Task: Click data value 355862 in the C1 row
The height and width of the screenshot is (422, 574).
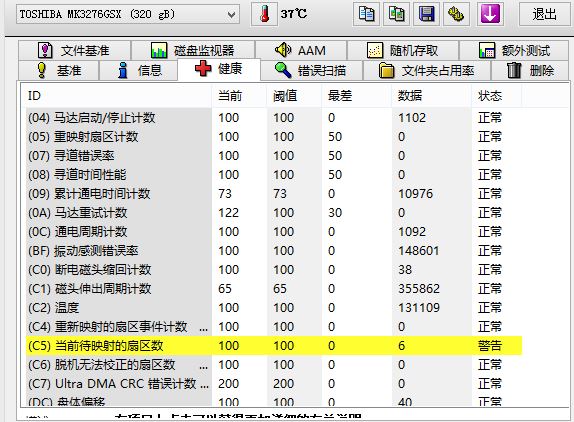Action: [x=419, y=289]
